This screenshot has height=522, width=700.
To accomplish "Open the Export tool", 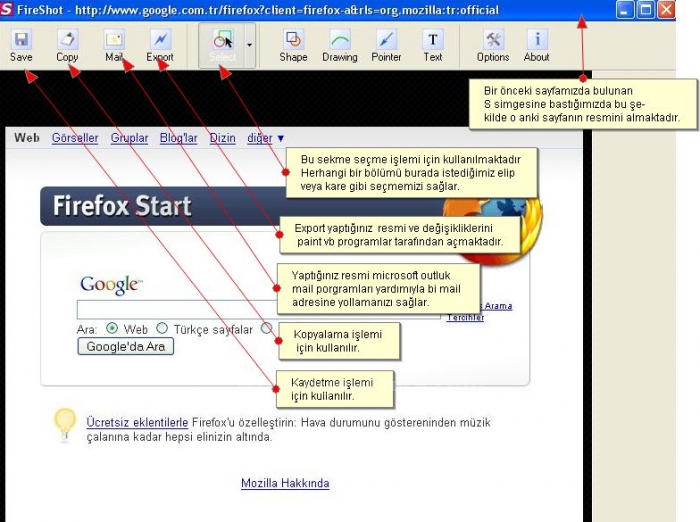I will click(160, 45).
